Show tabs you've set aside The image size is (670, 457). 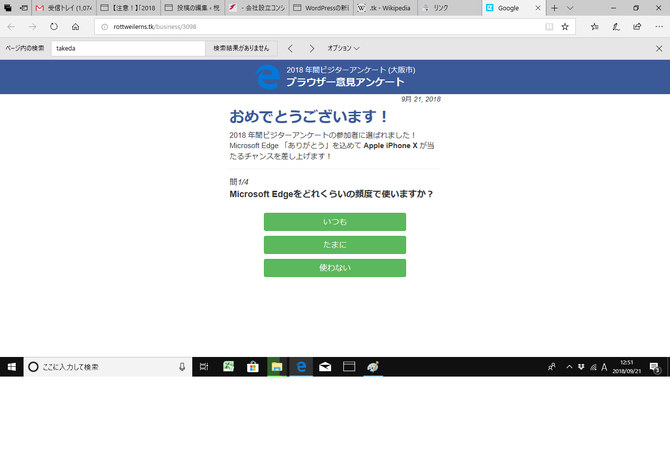(x=8, y=8)
